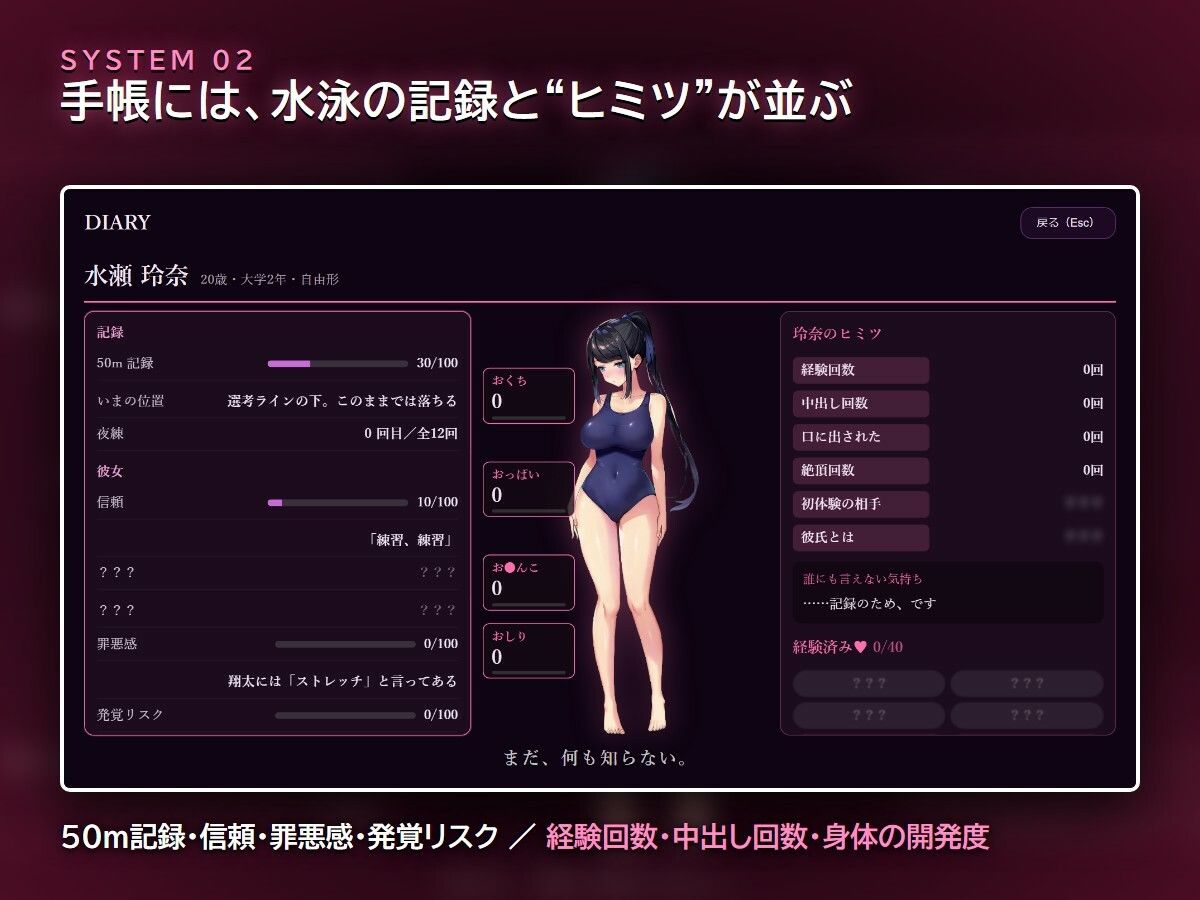Click the character name 水瀬 玲奈
The height and width of the screenshot is (900, 1200).
click(137, 277)
